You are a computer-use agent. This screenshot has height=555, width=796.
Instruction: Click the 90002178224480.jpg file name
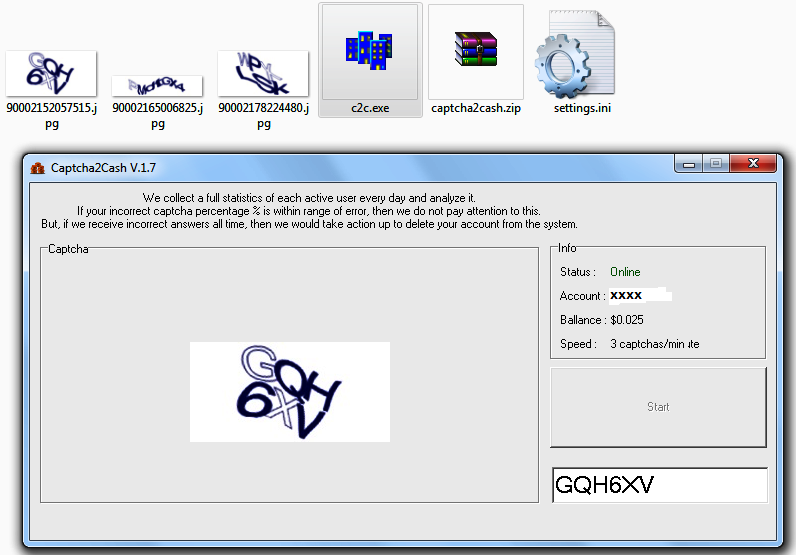[263, 115]
